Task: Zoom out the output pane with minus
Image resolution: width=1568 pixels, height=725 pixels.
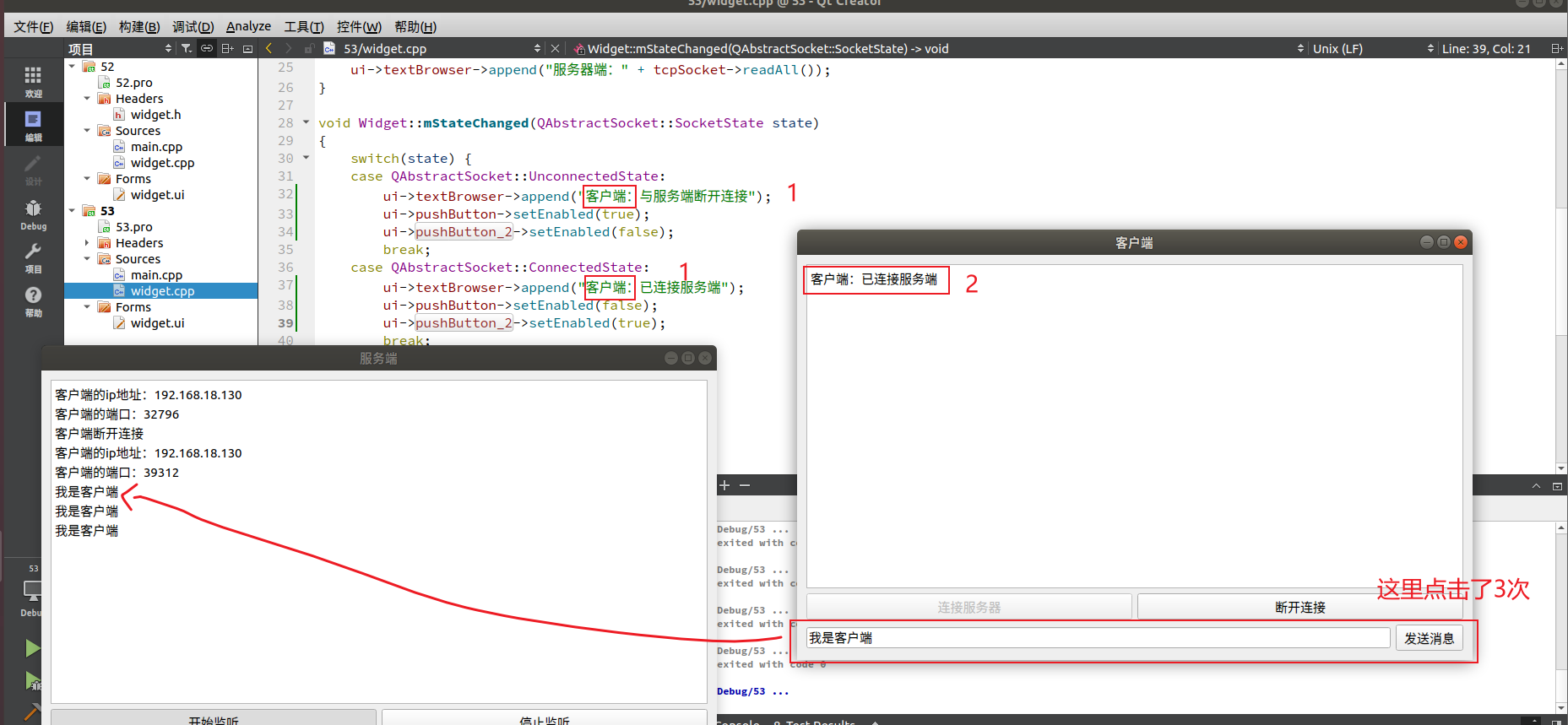Action: pos(745,485)
